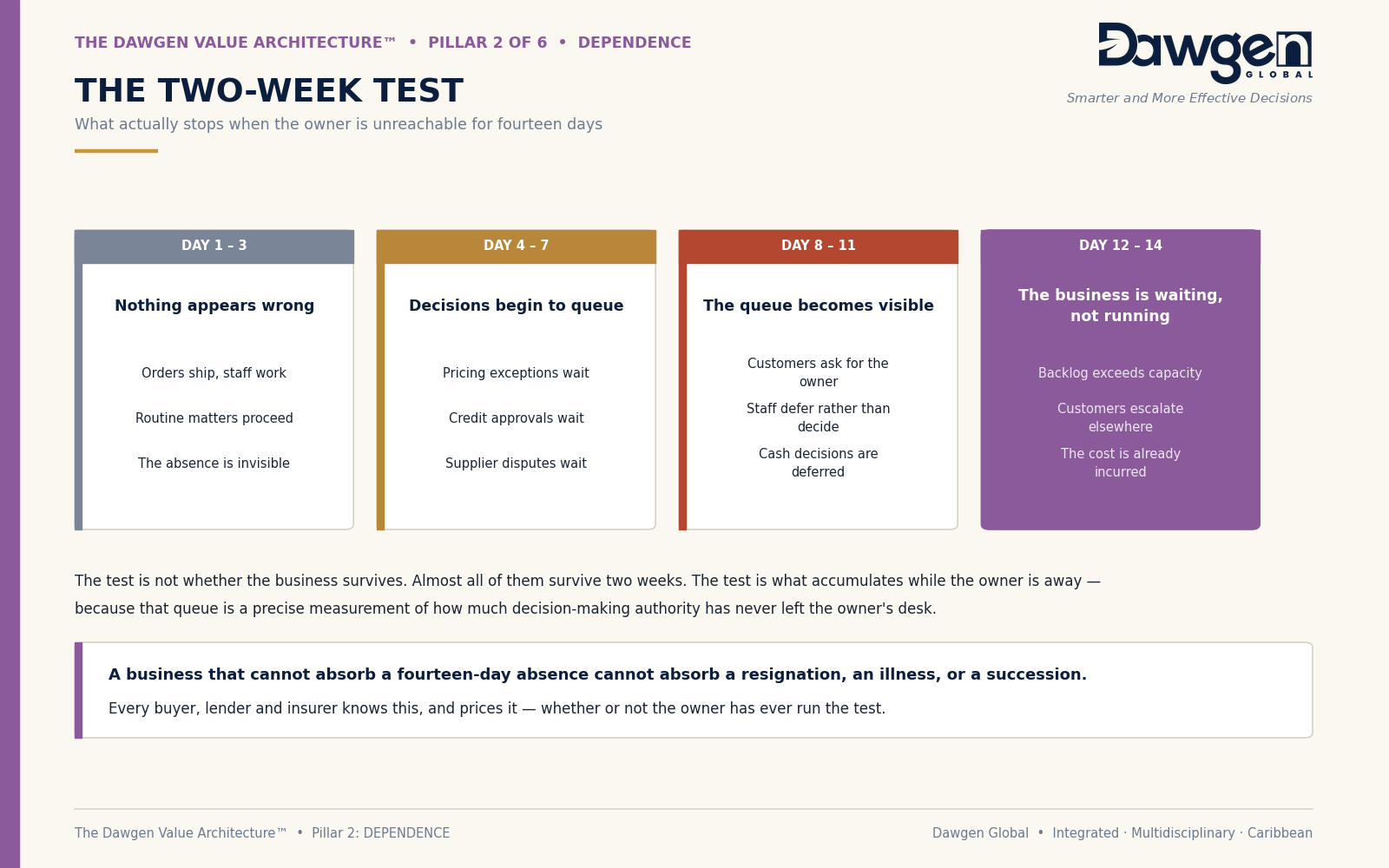Click 'Cash decisions are deferred' item
The image size is (1389, 868).
pyautogui.click(x=819, y=463)
